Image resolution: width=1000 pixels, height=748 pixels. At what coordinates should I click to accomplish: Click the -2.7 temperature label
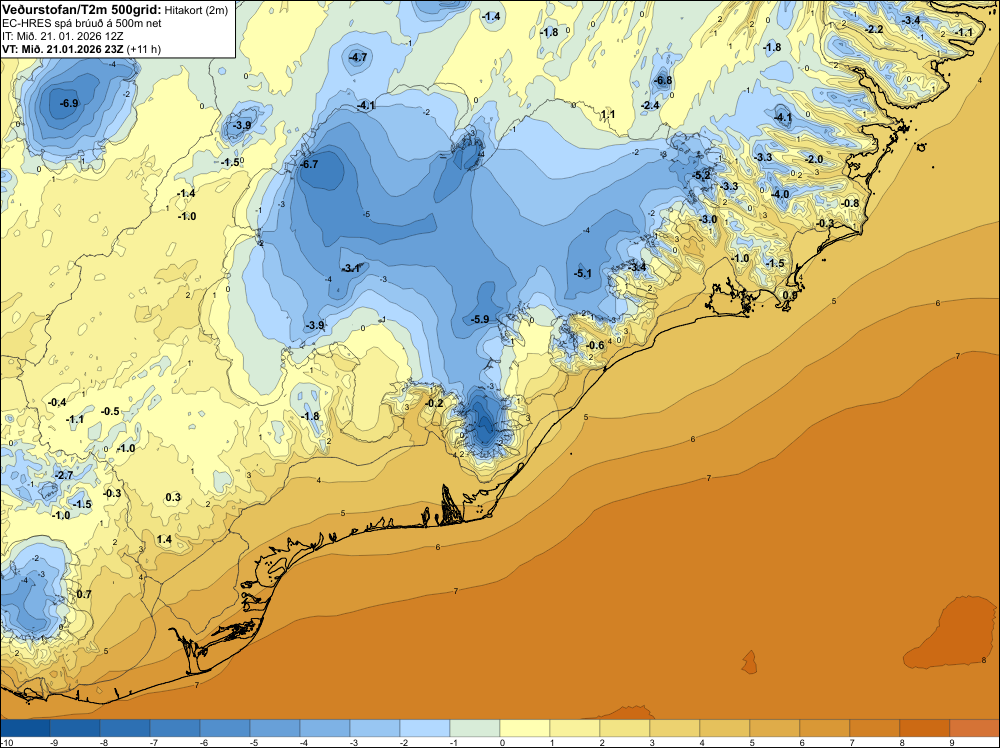[63, 476]
